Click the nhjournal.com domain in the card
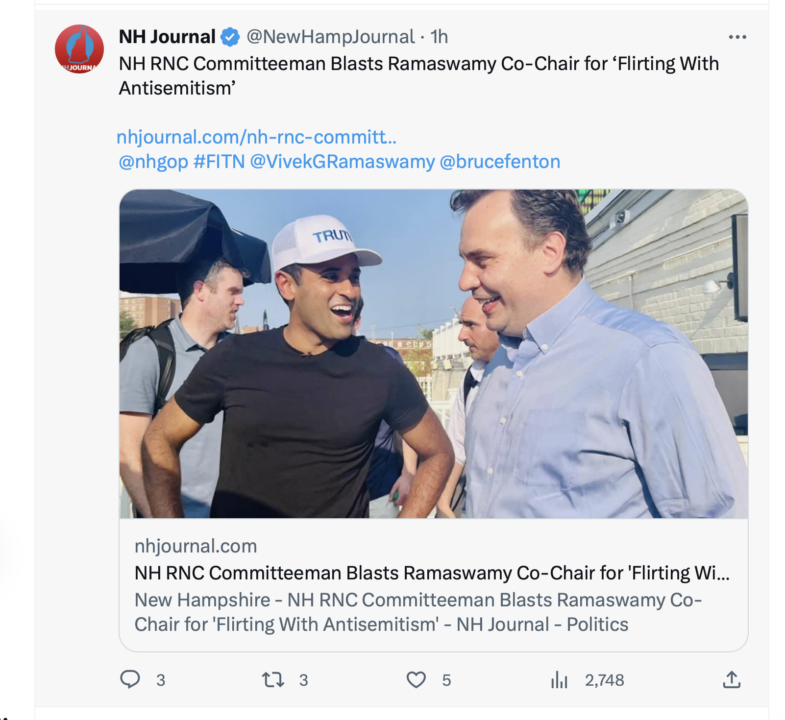Screen dimensions: 785x720 click(196, 546)
